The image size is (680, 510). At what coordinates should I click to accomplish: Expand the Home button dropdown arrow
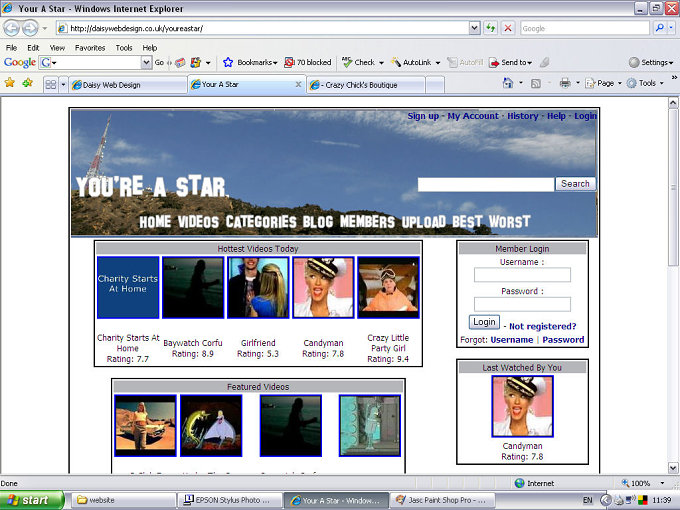tap(521, 83)
